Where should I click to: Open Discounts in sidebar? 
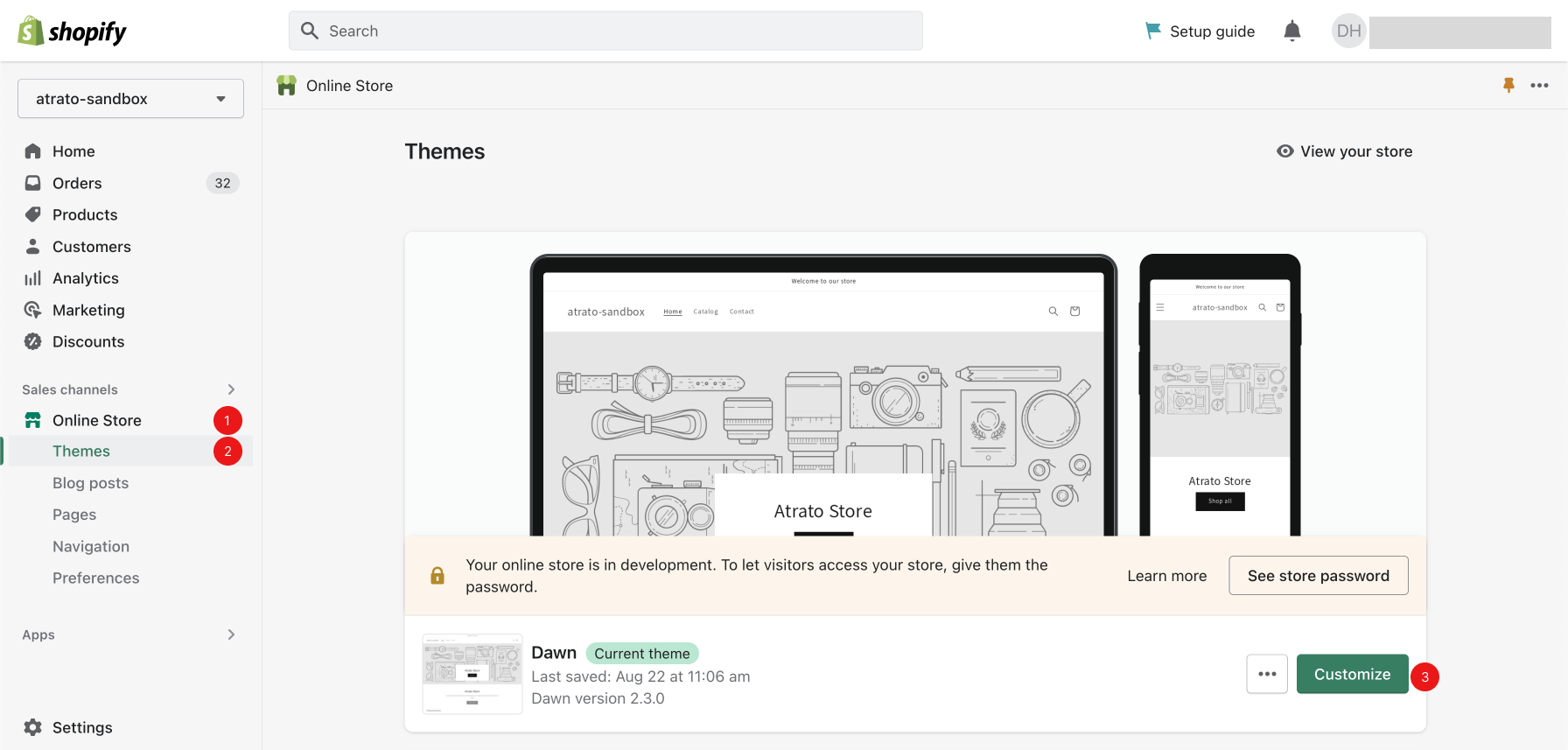pyautogui.click(x=88, y=341)
